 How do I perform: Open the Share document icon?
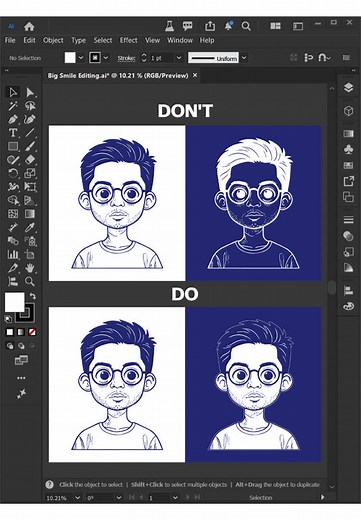point(210,26)
